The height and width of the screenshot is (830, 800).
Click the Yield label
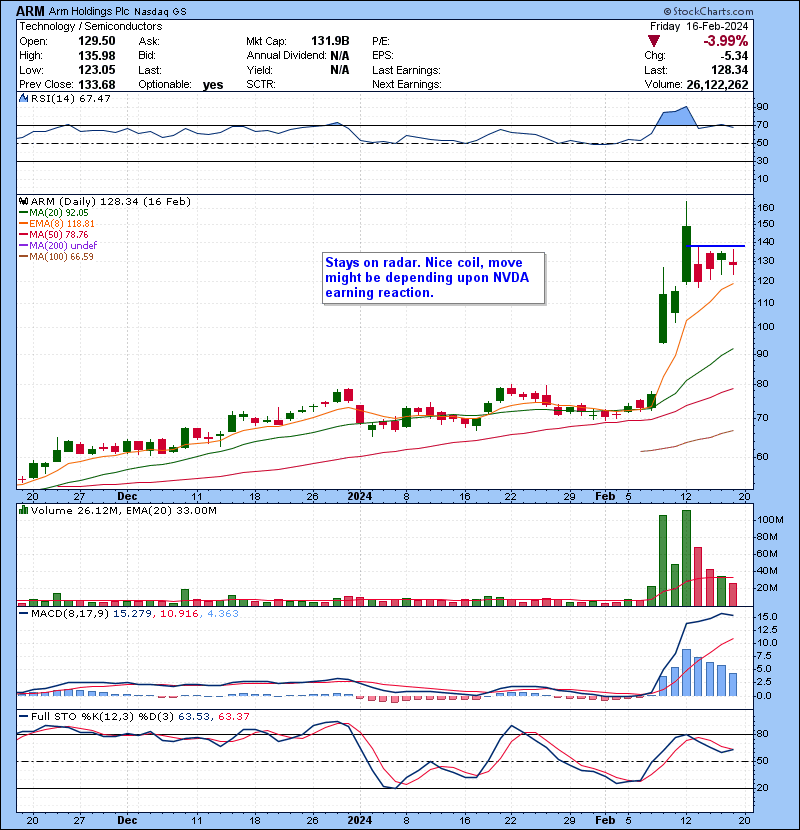[x=259, y=70]
